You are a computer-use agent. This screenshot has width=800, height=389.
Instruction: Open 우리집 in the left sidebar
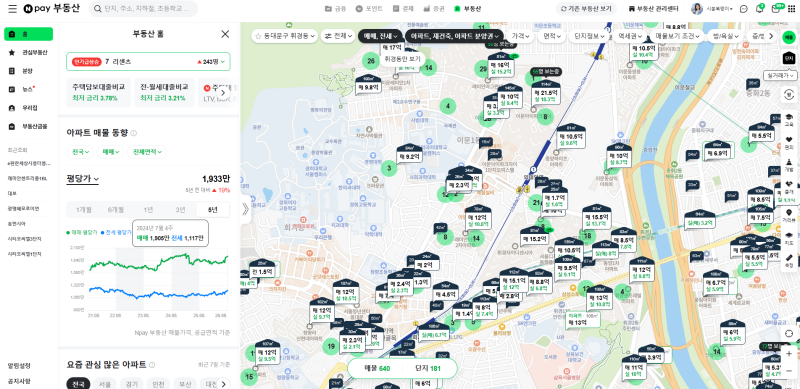point(29,108)
